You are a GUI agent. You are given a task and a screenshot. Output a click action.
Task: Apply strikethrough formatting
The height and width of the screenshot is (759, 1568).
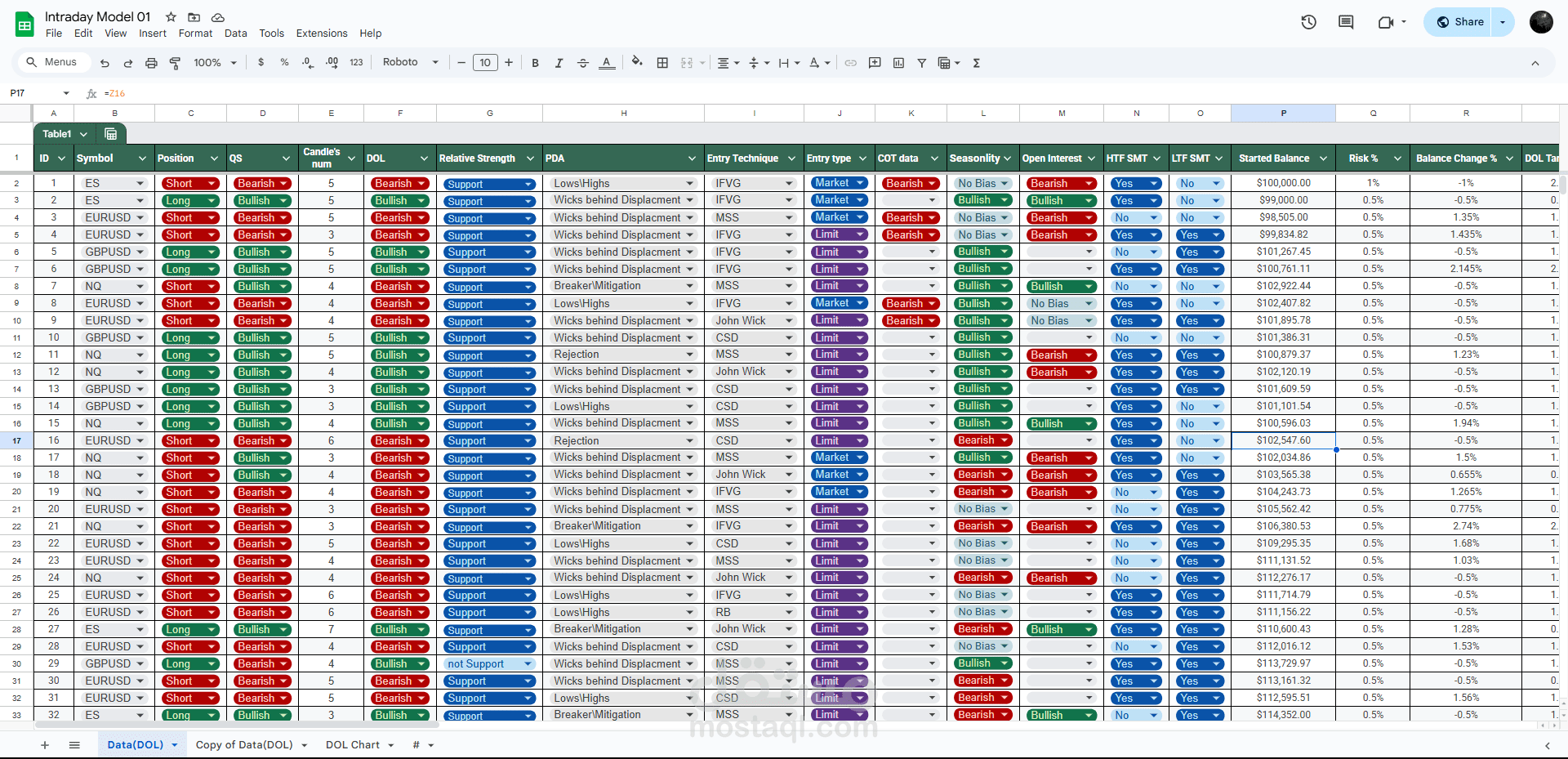tap(582, 63)
